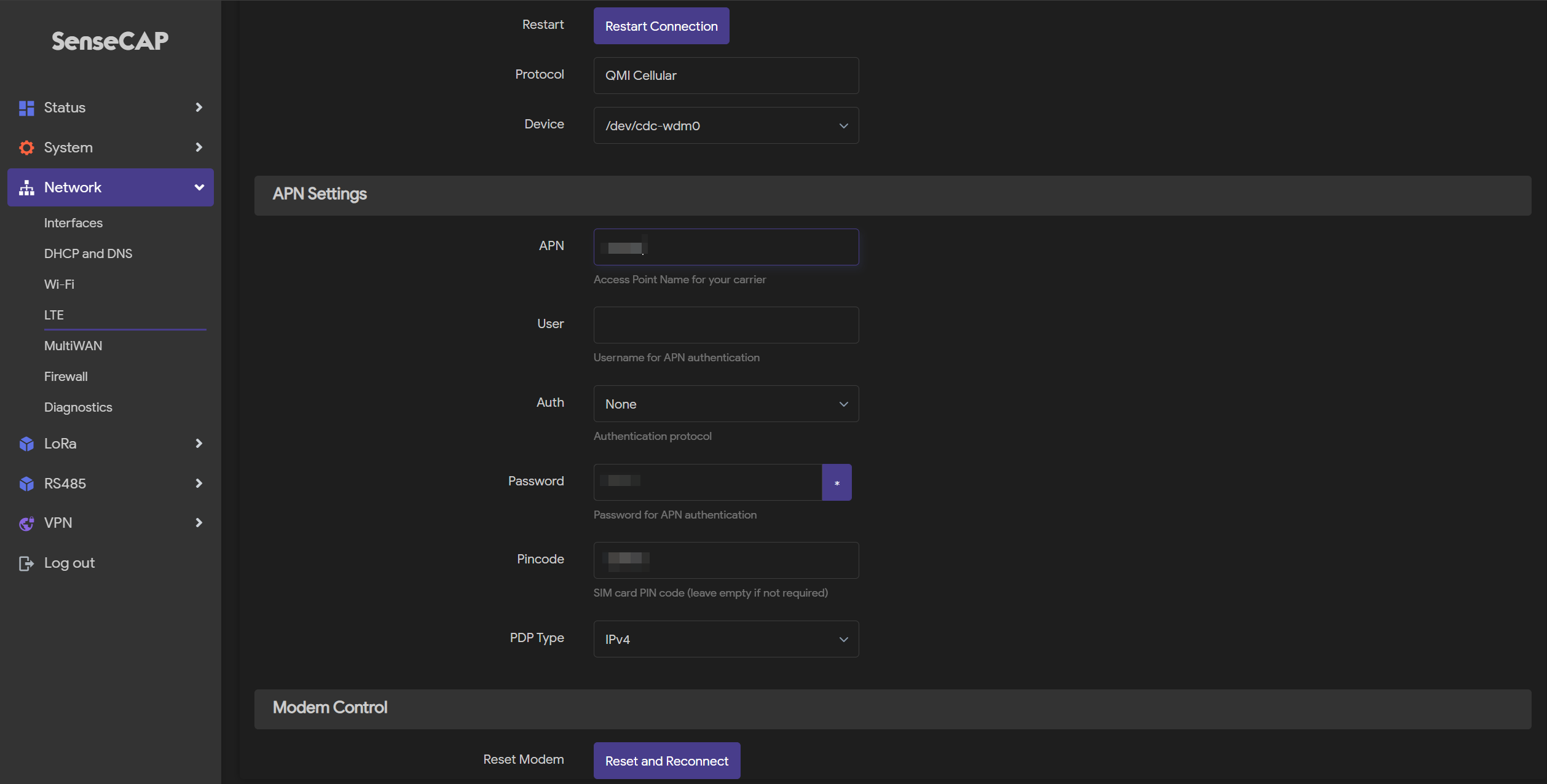
Task: Click the VPN globe icon
Action: 26,523
